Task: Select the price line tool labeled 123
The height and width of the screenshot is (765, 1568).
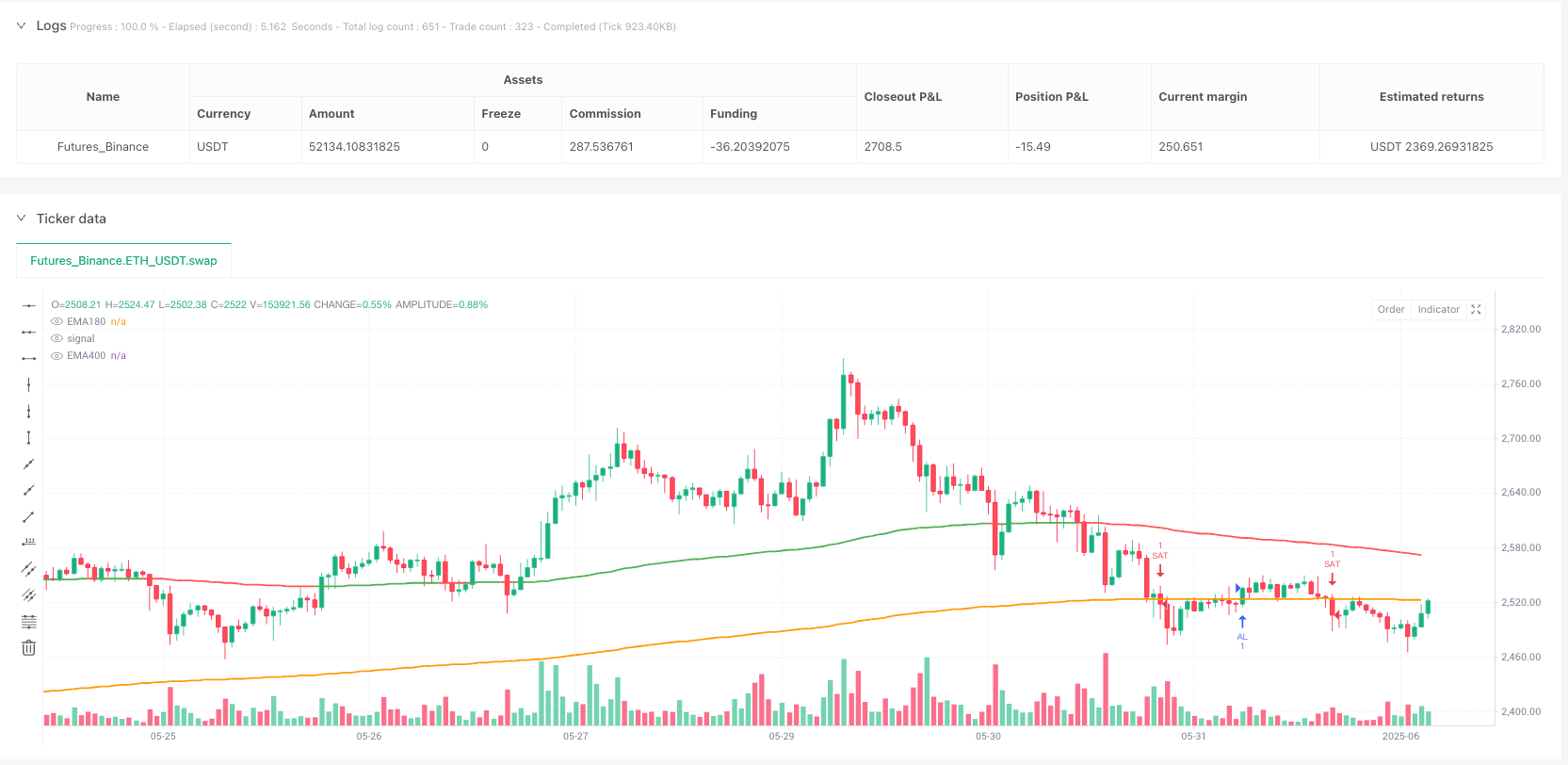Action: [29, 542]
